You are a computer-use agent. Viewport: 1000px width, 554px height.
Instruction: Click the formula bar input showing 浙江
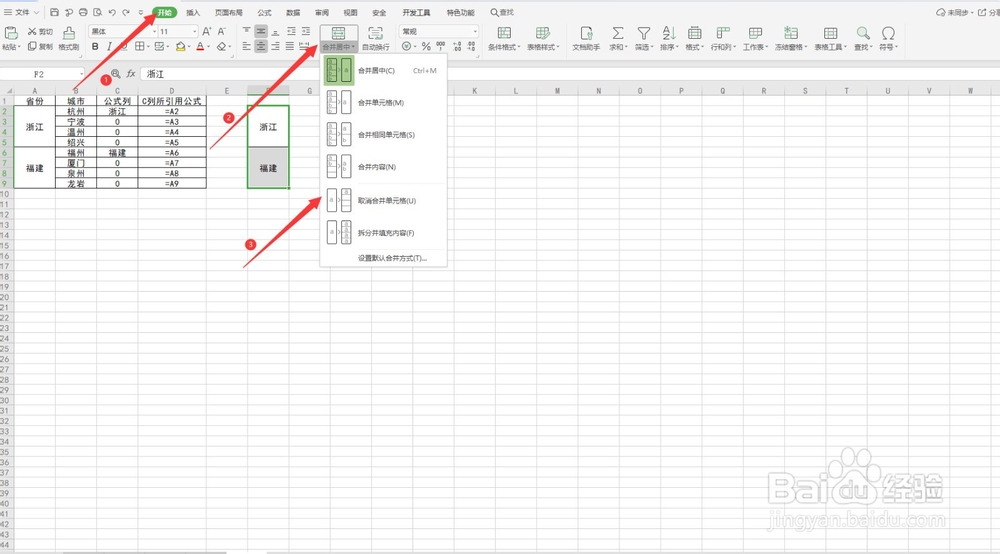[568, 74]
